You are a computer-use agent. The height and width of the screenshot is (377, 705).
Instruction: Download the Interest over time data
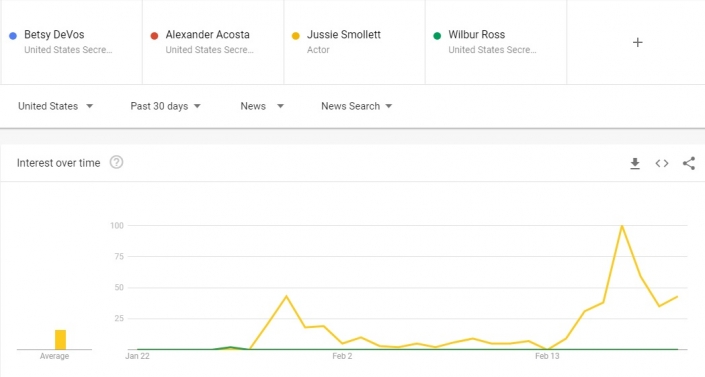pos(635,163)
